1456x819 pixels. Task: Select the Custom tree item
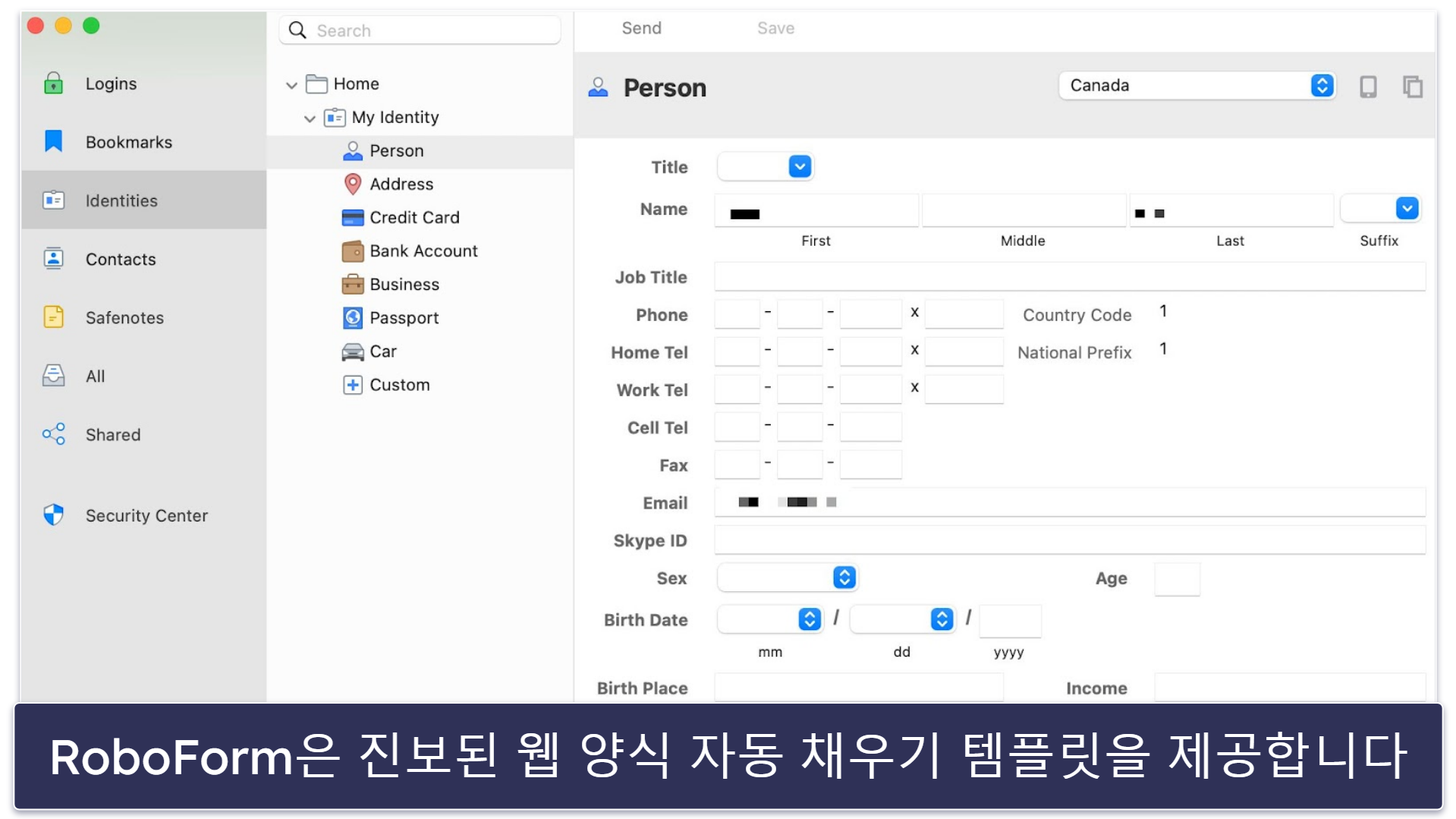(420, 385)
